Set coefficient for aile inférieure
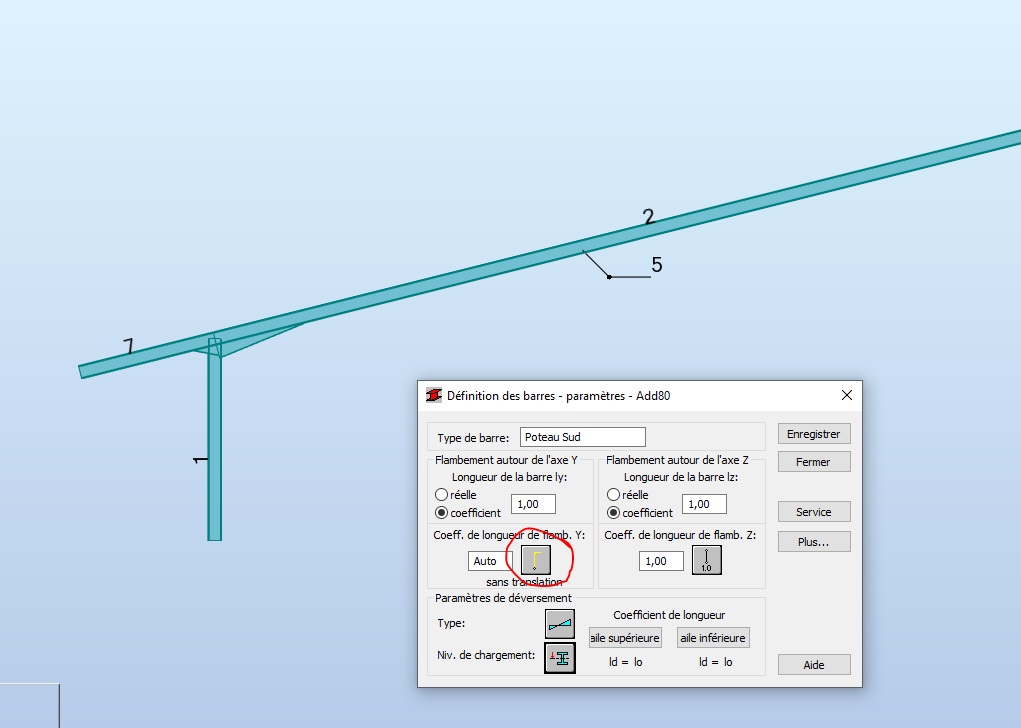1021x728 pixels. [712, 637]
